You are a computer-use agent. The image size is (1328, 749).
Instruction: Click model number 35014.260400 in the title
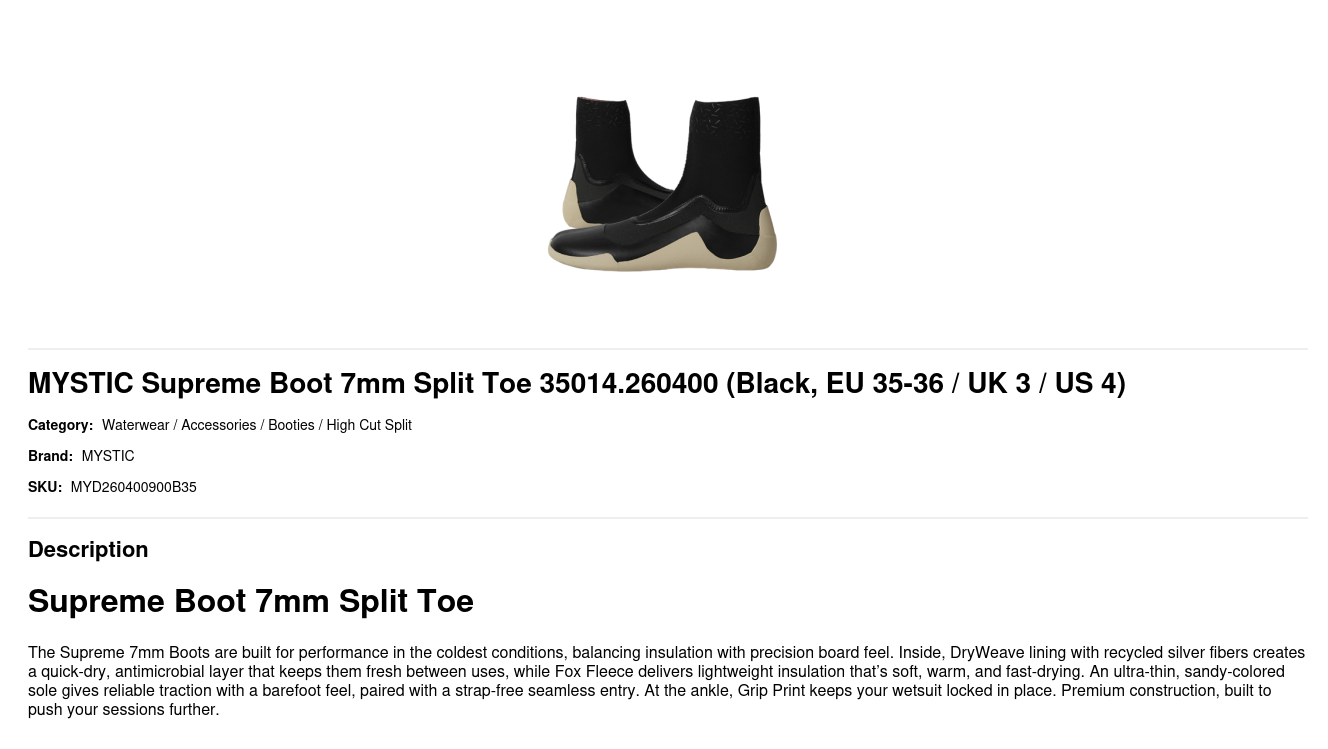[x=628, y=384]
